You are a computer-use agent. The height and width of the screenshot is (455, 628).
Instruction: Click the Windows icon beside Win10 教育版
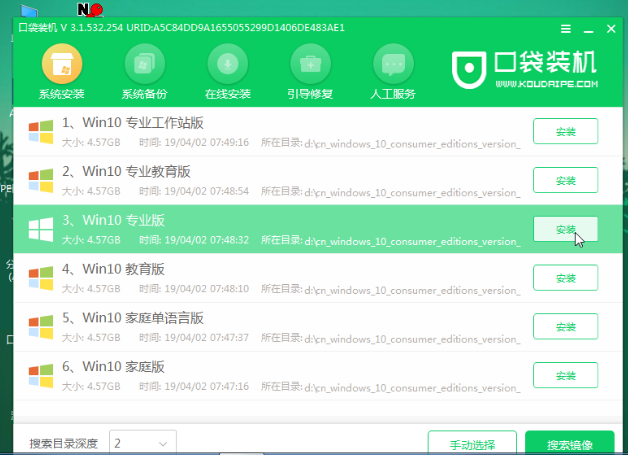point(41,277)
